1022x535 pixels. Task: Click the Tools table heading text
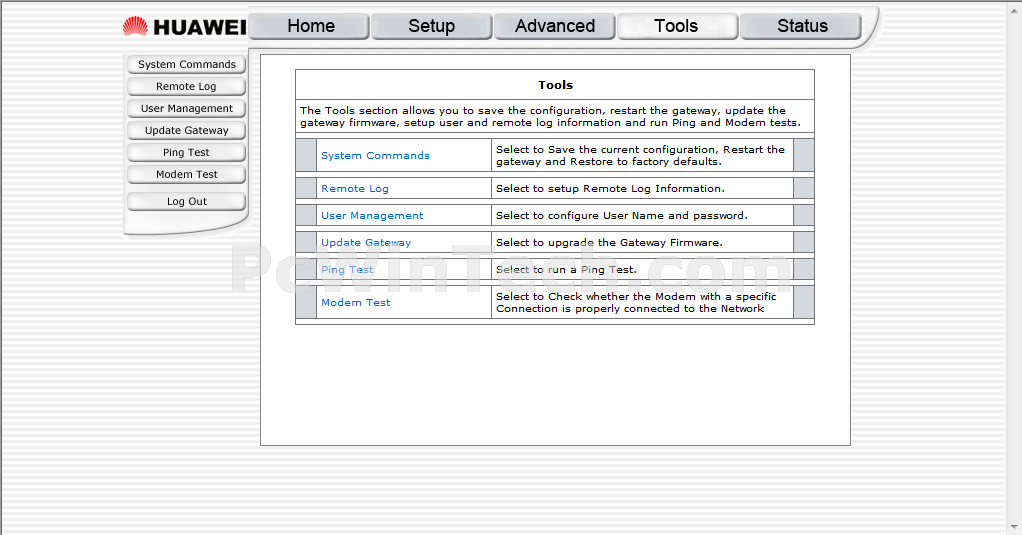pos(555,85)
